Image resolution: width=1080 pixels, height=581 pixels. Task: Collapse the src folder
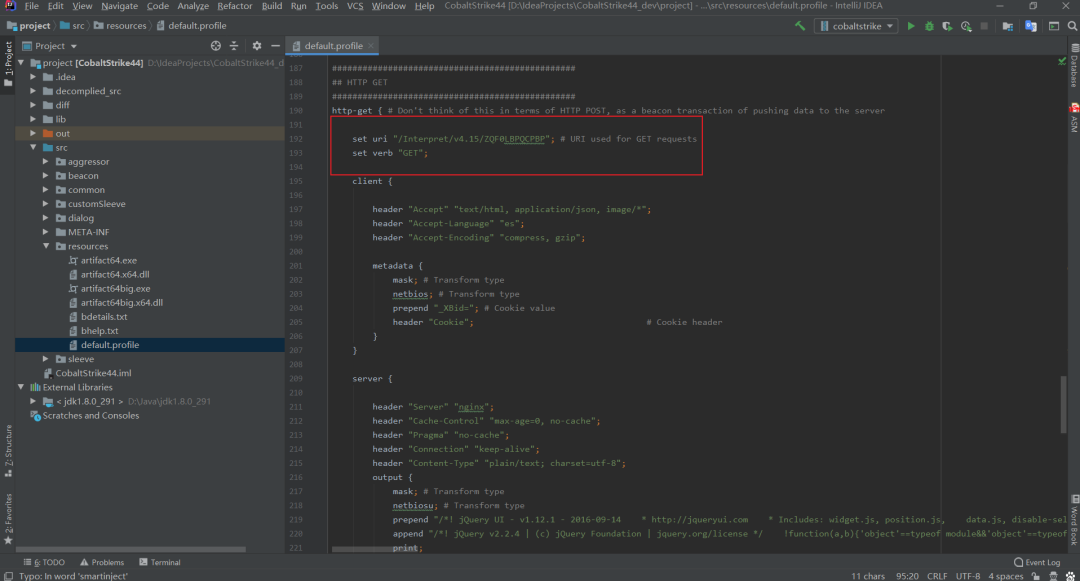click(x=33, y=147)
